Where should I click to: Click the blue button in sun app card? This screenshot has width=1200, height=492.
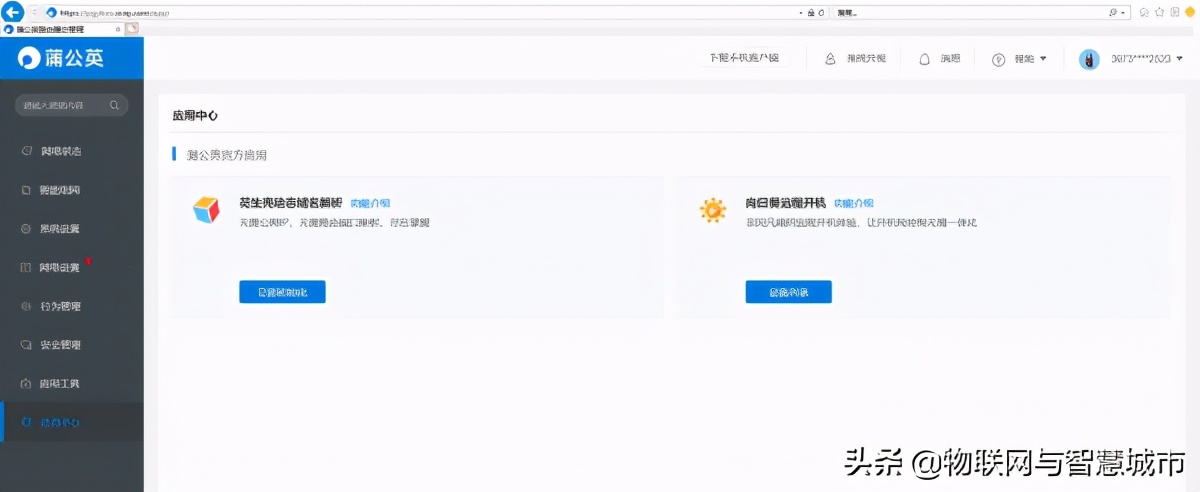[789, 292]
